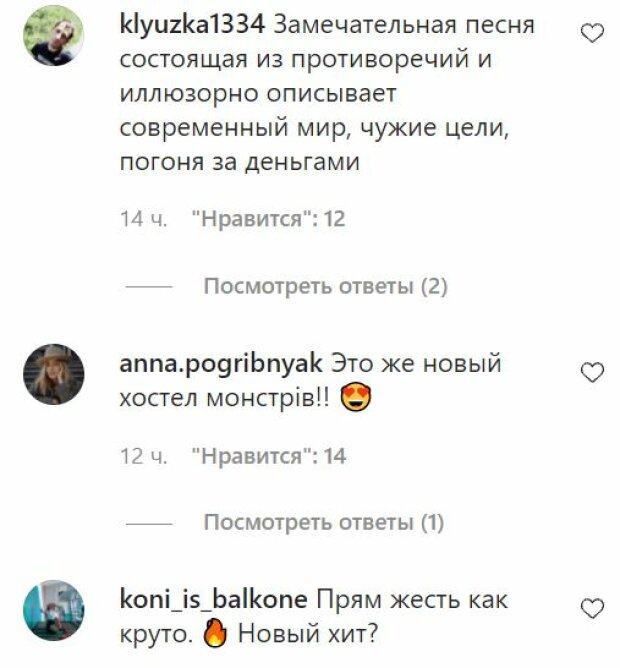The height and width of the screenshot is (668, 620).
Task: Click the "12 ч." timestamp
Action: [x=144, y=456]
